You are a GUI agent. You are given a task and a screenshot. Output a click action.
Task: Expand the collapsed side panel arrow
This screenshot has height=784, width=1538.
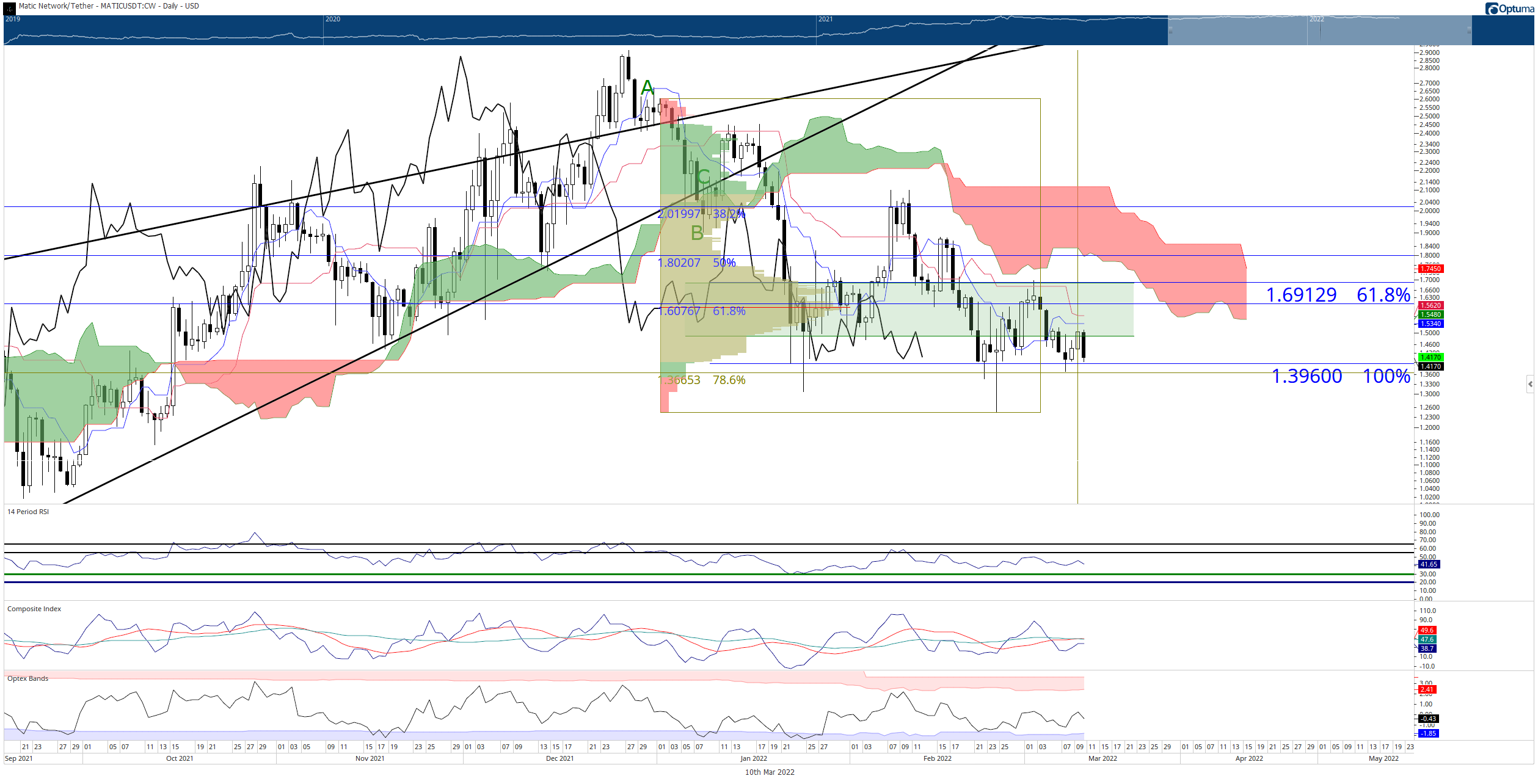1530,384
